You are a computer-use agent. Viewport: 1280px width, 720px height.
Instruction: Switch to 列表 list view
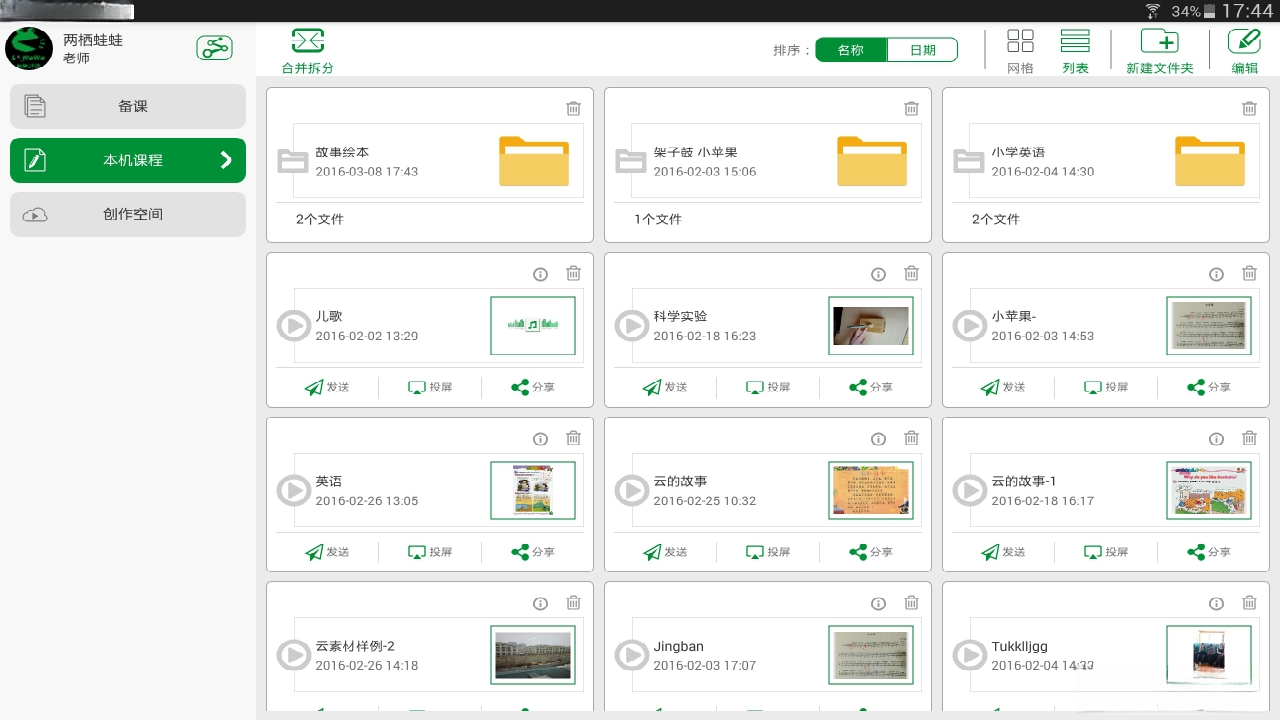1075,51
